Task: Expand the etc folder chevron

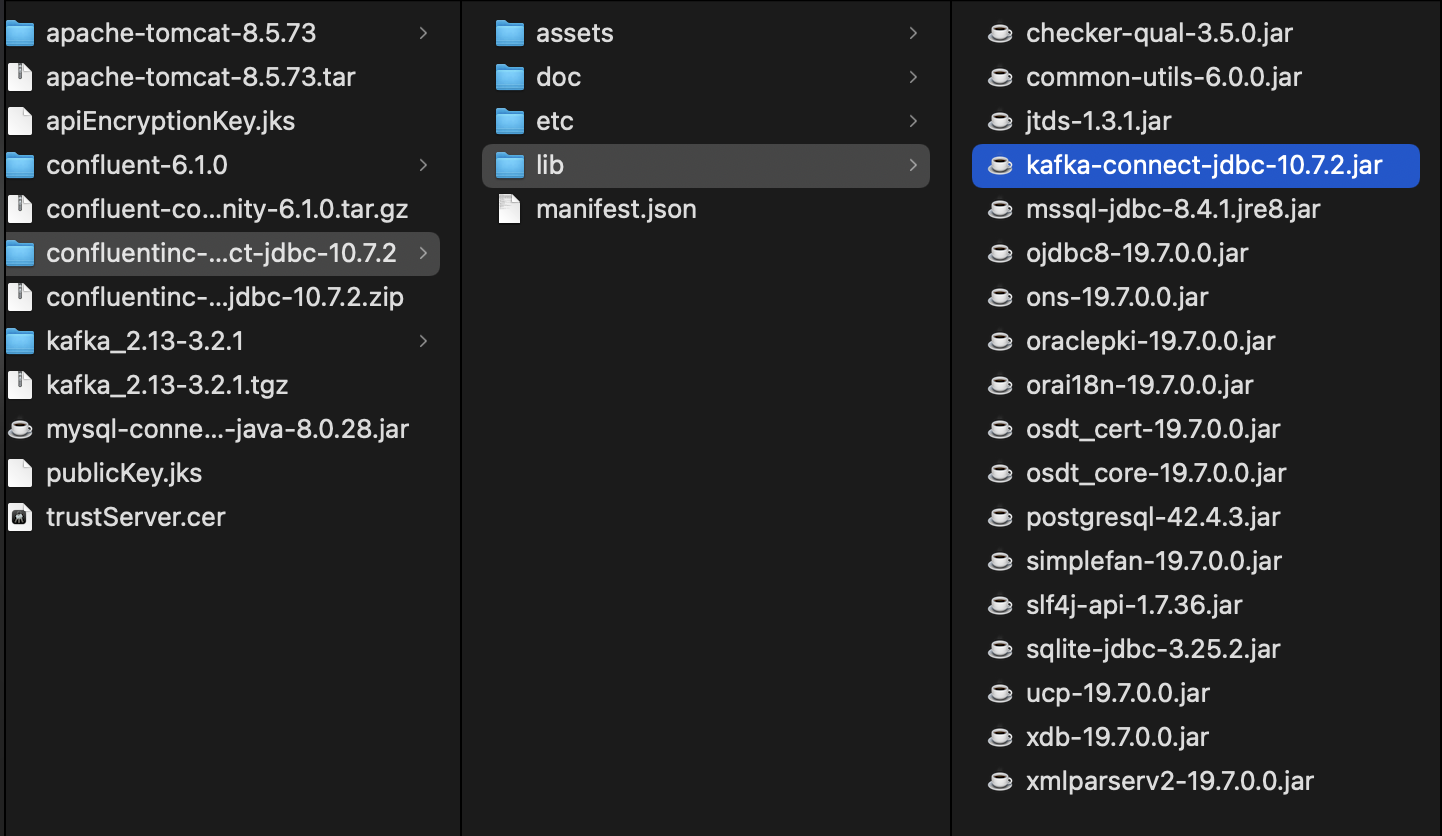Action: [913, 121]
